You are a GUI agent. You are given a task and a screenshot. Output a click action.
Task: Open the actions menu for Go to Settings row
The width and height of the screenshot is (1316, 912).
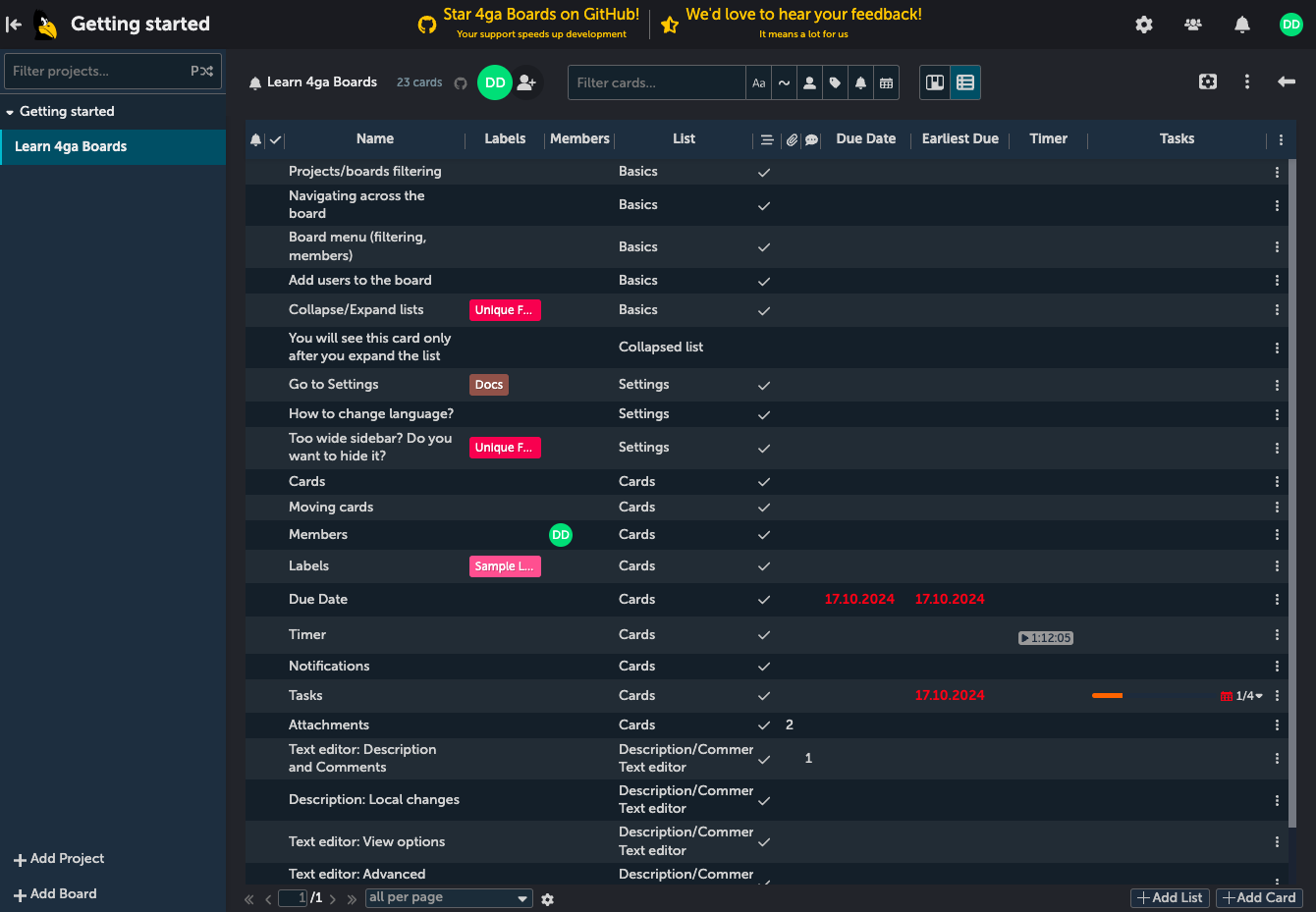pyautogui.click(x=1277, y=385)
